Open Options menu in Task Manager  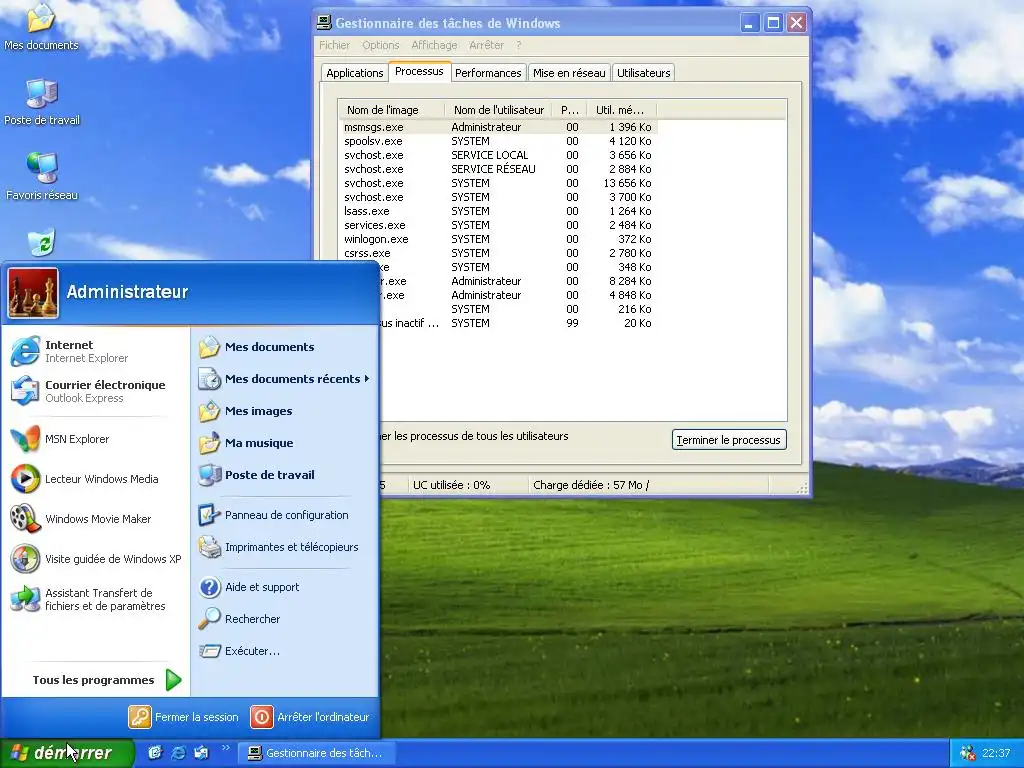381,45
